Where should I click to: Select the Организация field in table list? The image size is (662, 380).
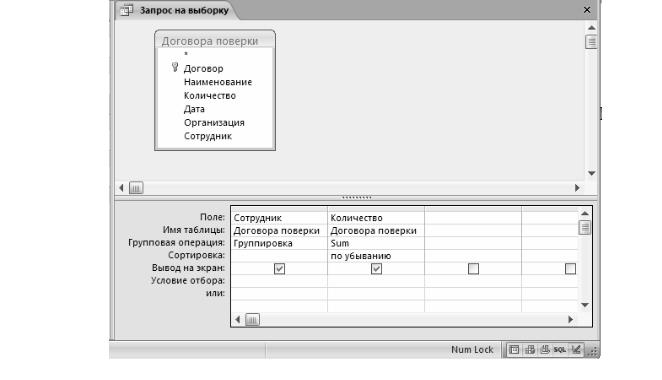pyautogui.click(x=214, y=122)
